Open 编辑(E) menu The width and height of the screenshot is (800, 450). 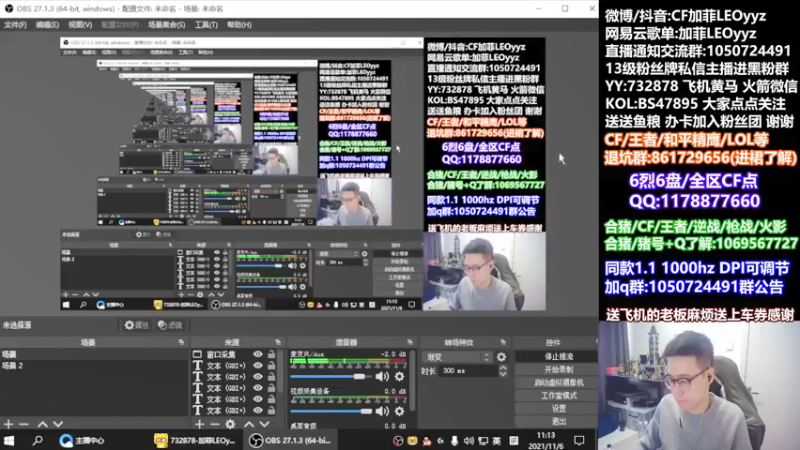click(x=47, y=24)
